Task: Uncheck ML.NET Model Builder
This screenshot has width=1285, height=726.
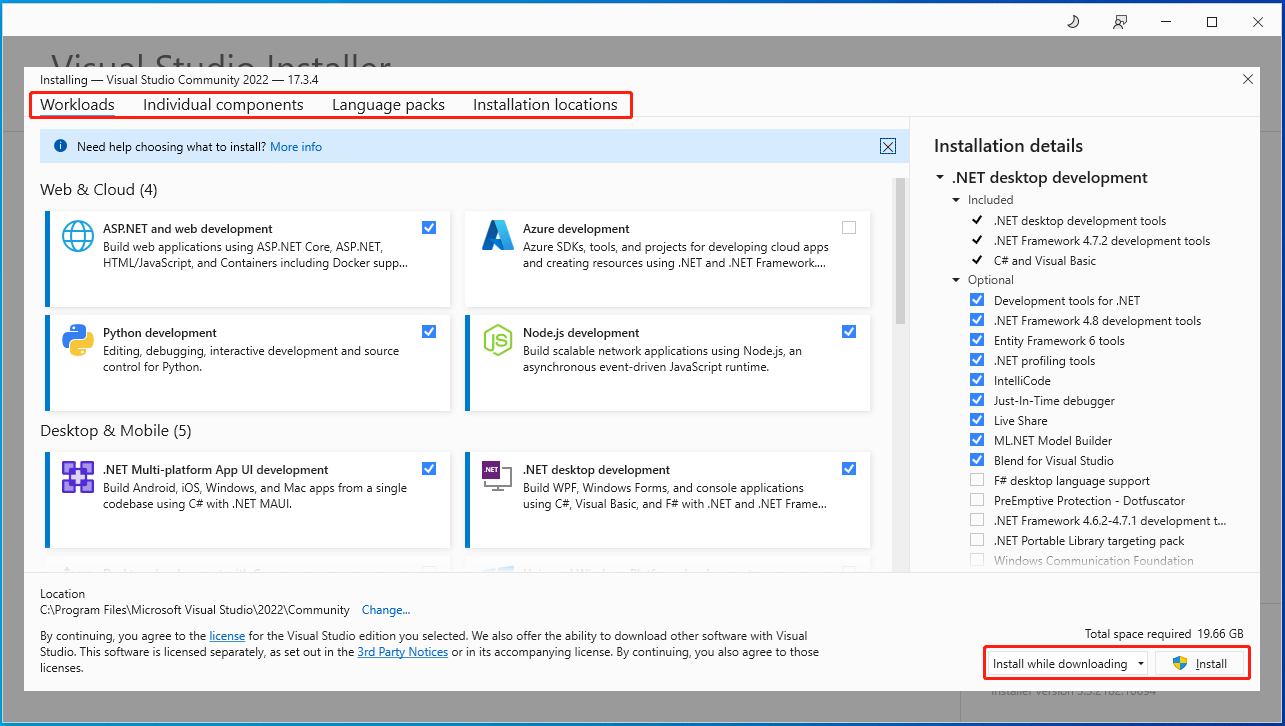Action: [977, 440]
